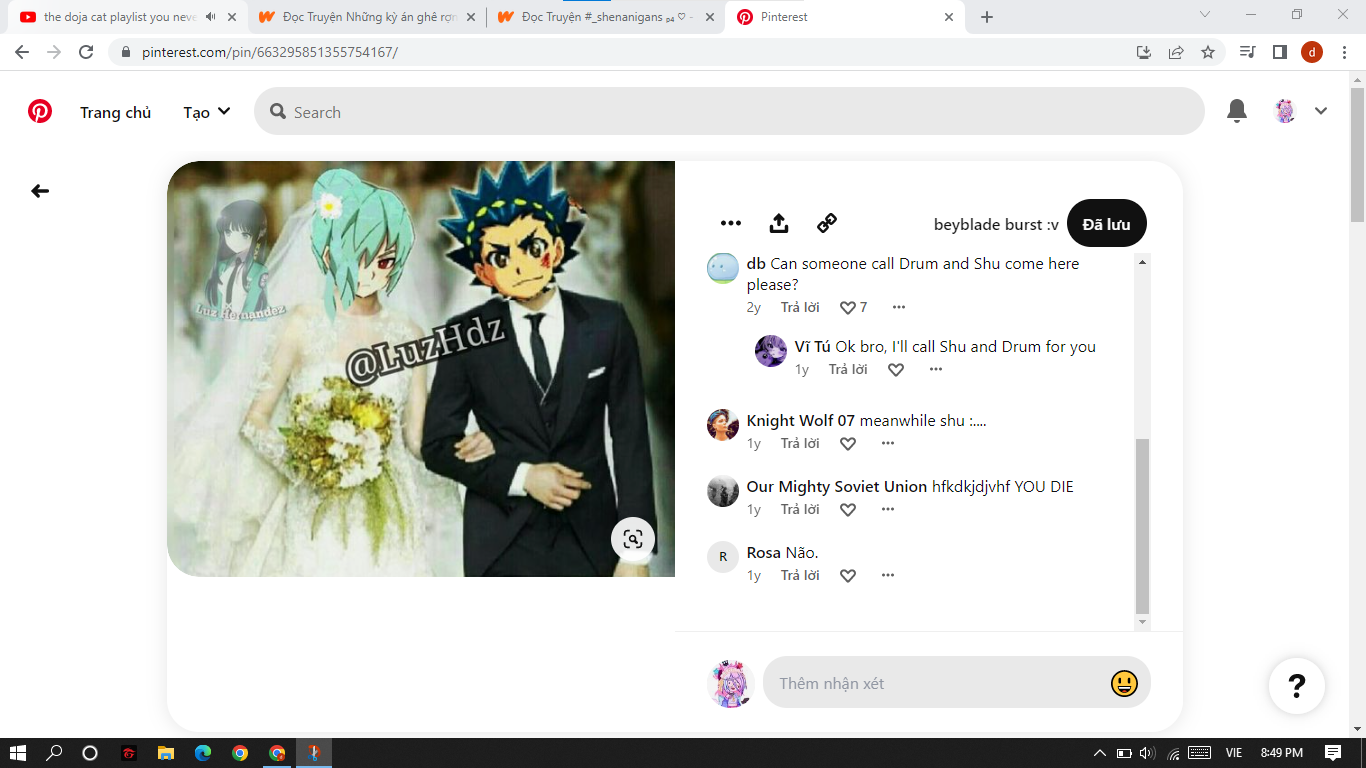Reply to Rosa's comment
The image size is (1366, 768).
800,575
